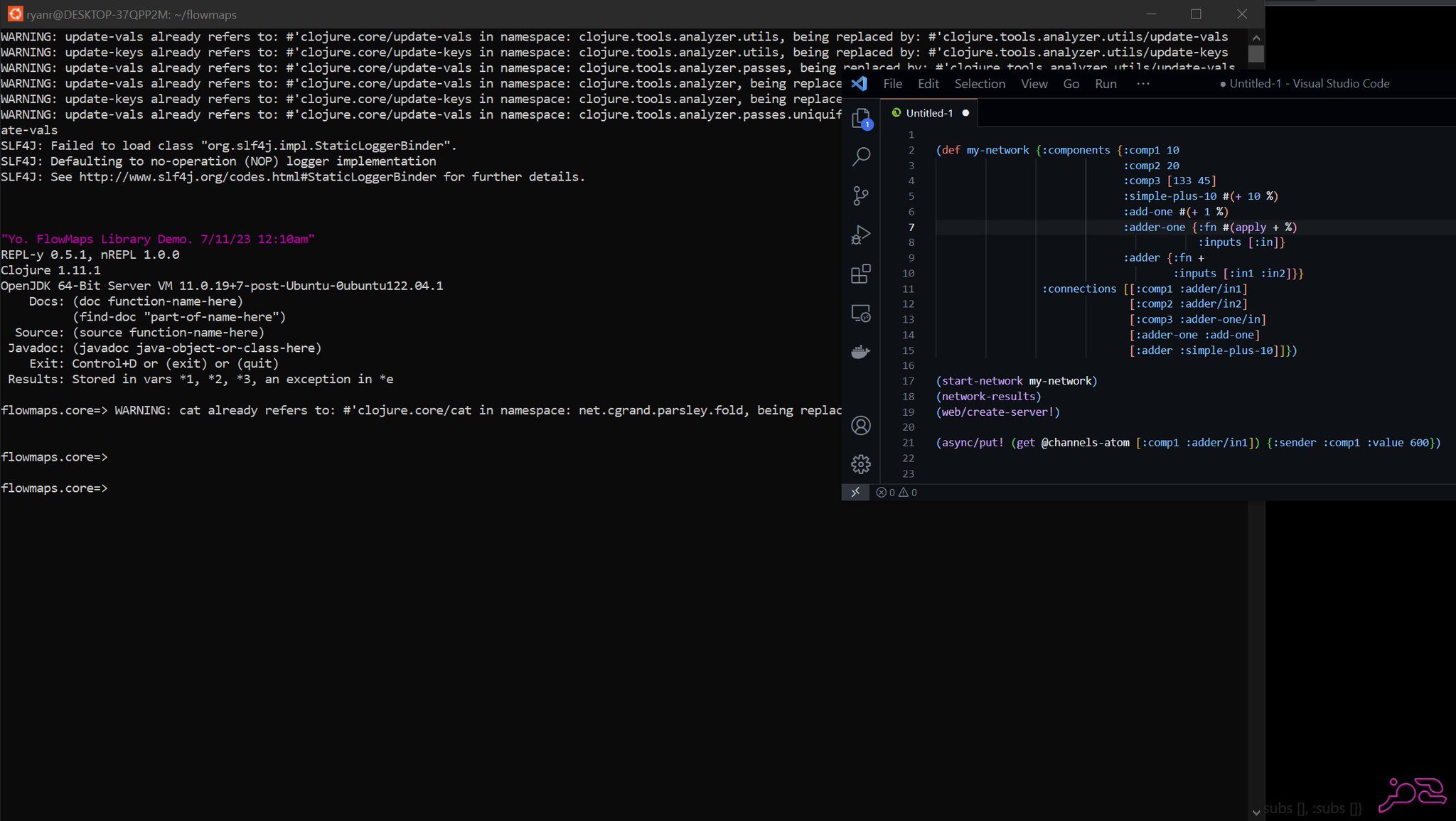1456x821 pixels.
Task: Select the Untitled-1 editor tab
Action: [x=928, y=113]
